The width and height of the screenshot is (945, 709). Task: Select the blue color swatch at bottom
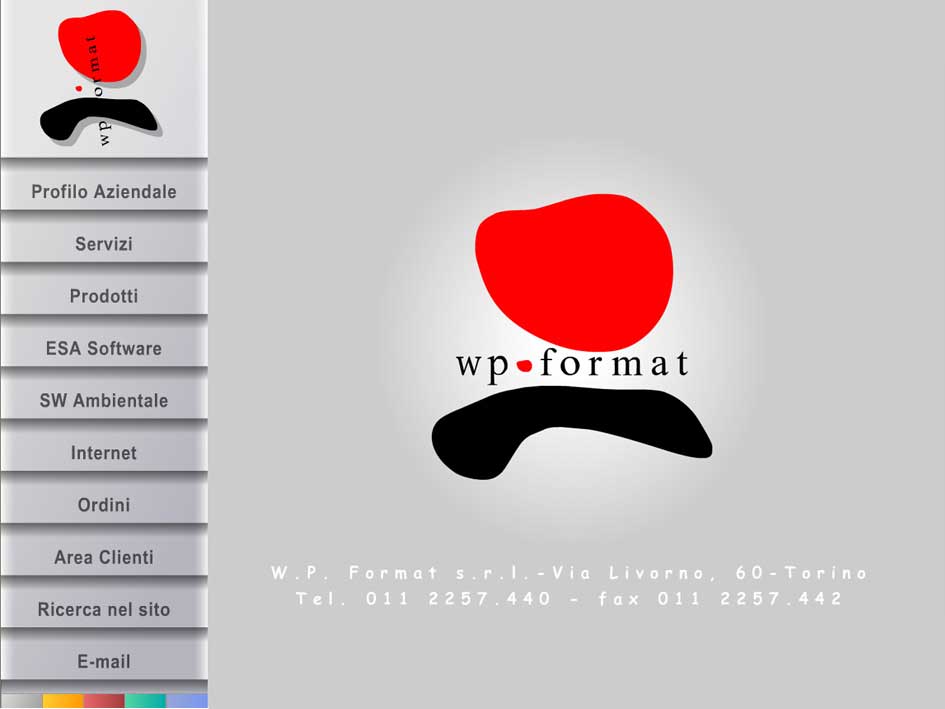point(187,701)
